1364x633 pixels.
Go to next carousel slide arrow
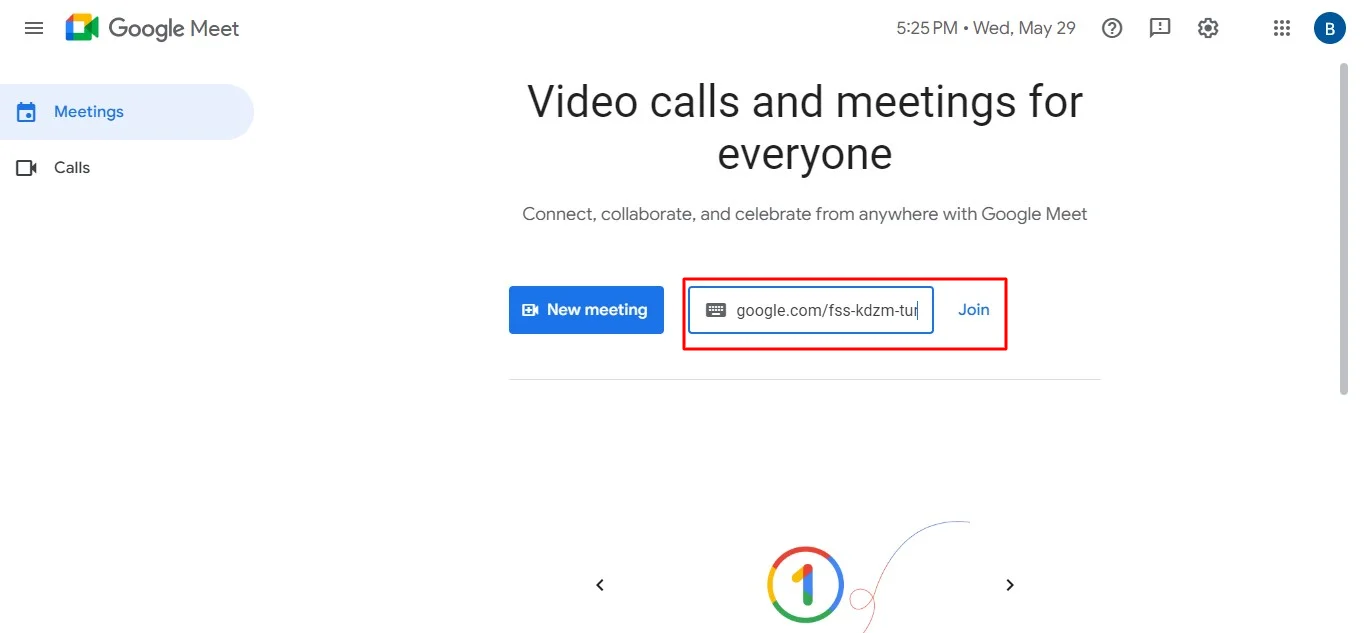[x=1010, y=585]
